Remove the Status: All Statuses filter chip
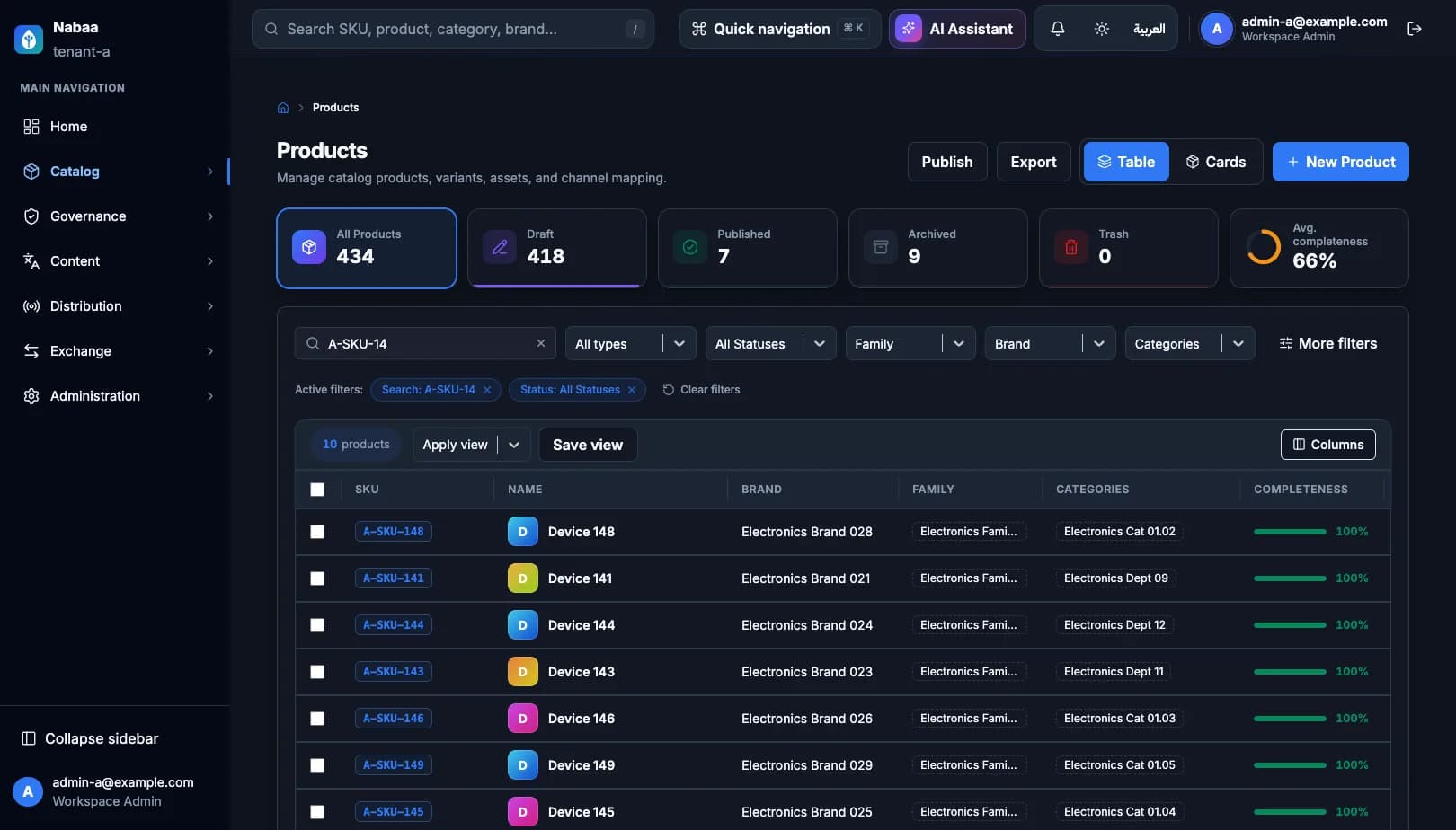Viewport: 1456px width, 830px height. pyautogui.click(x=632, y=390)
